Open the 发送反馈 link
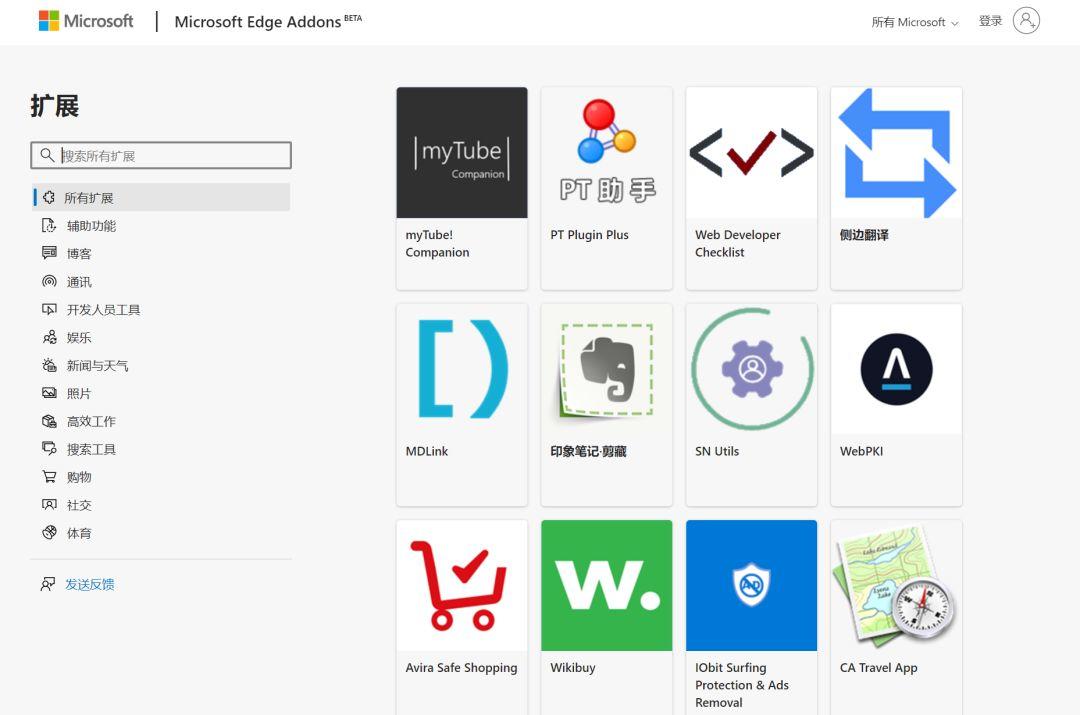Screen dimensions: 1080x715 pos(90,584)
